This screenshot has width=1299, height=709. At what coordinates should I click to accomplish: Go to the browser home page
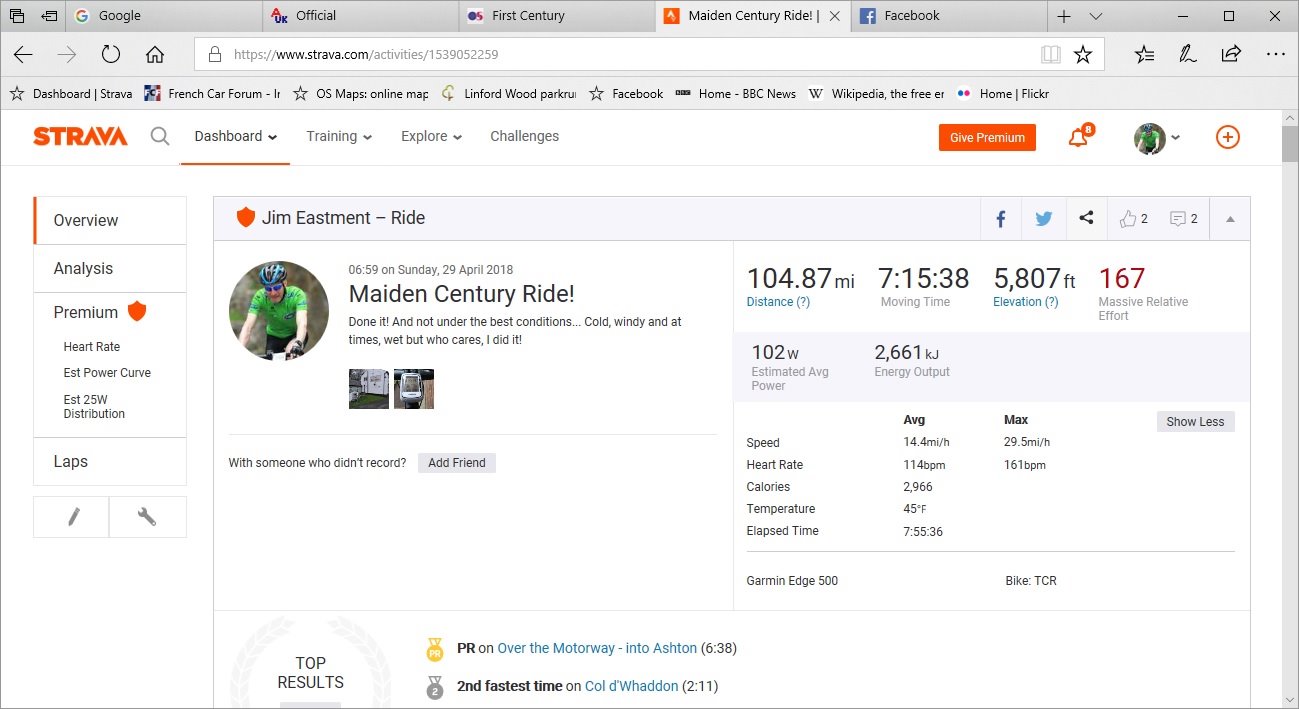[155, 55]
